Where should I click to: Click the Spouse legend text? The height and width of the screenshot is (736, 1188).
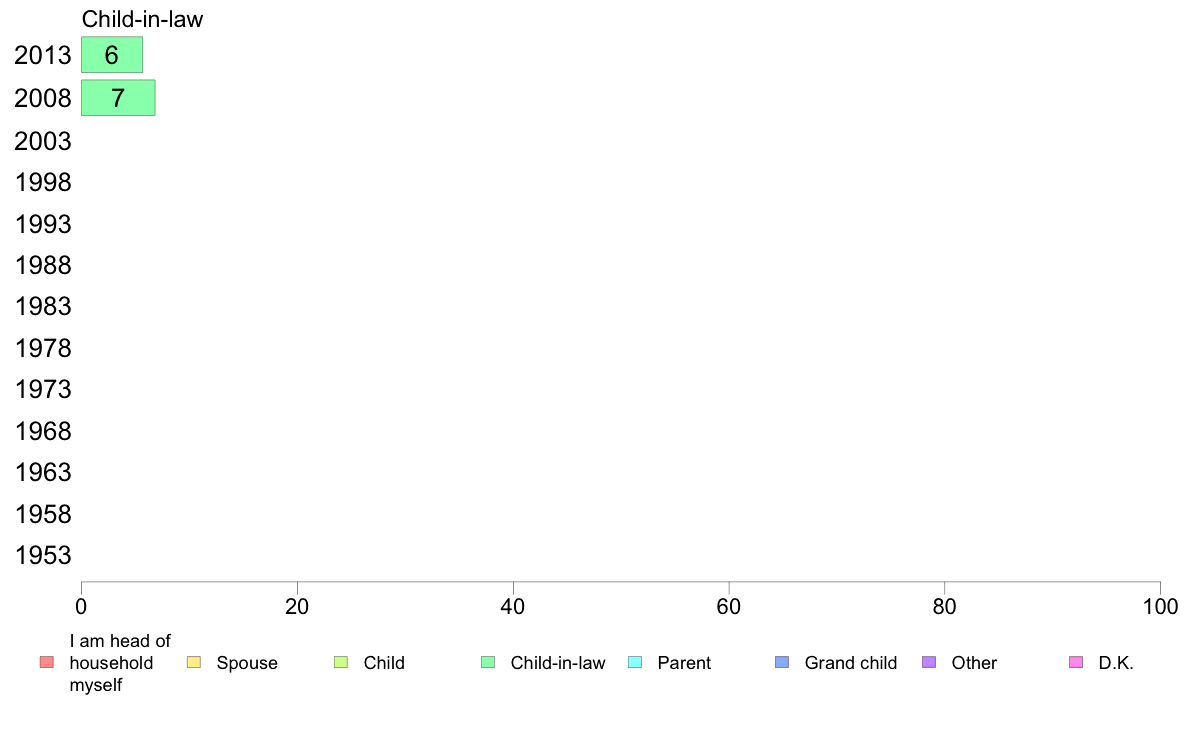point(247,663)
